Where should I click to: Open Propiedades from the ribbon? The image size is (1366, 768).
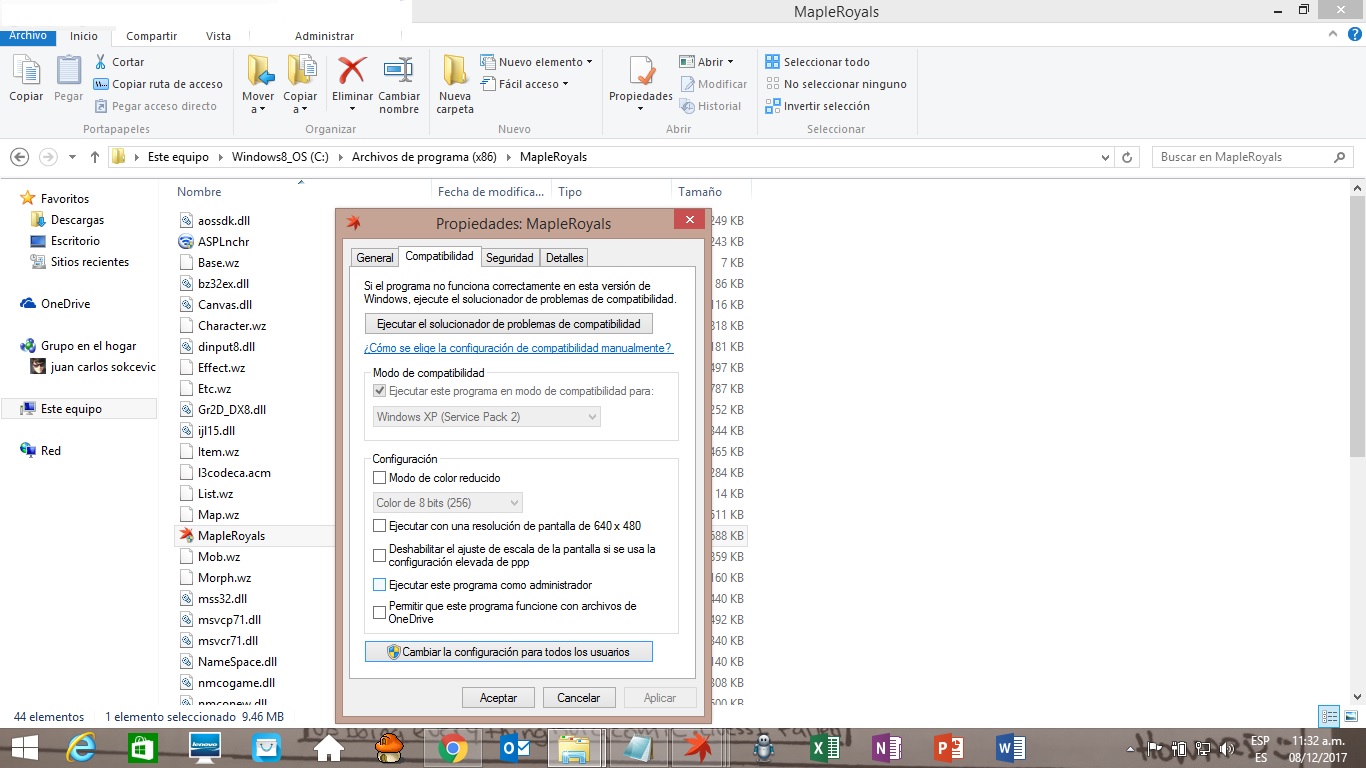(x=640, y=73)
